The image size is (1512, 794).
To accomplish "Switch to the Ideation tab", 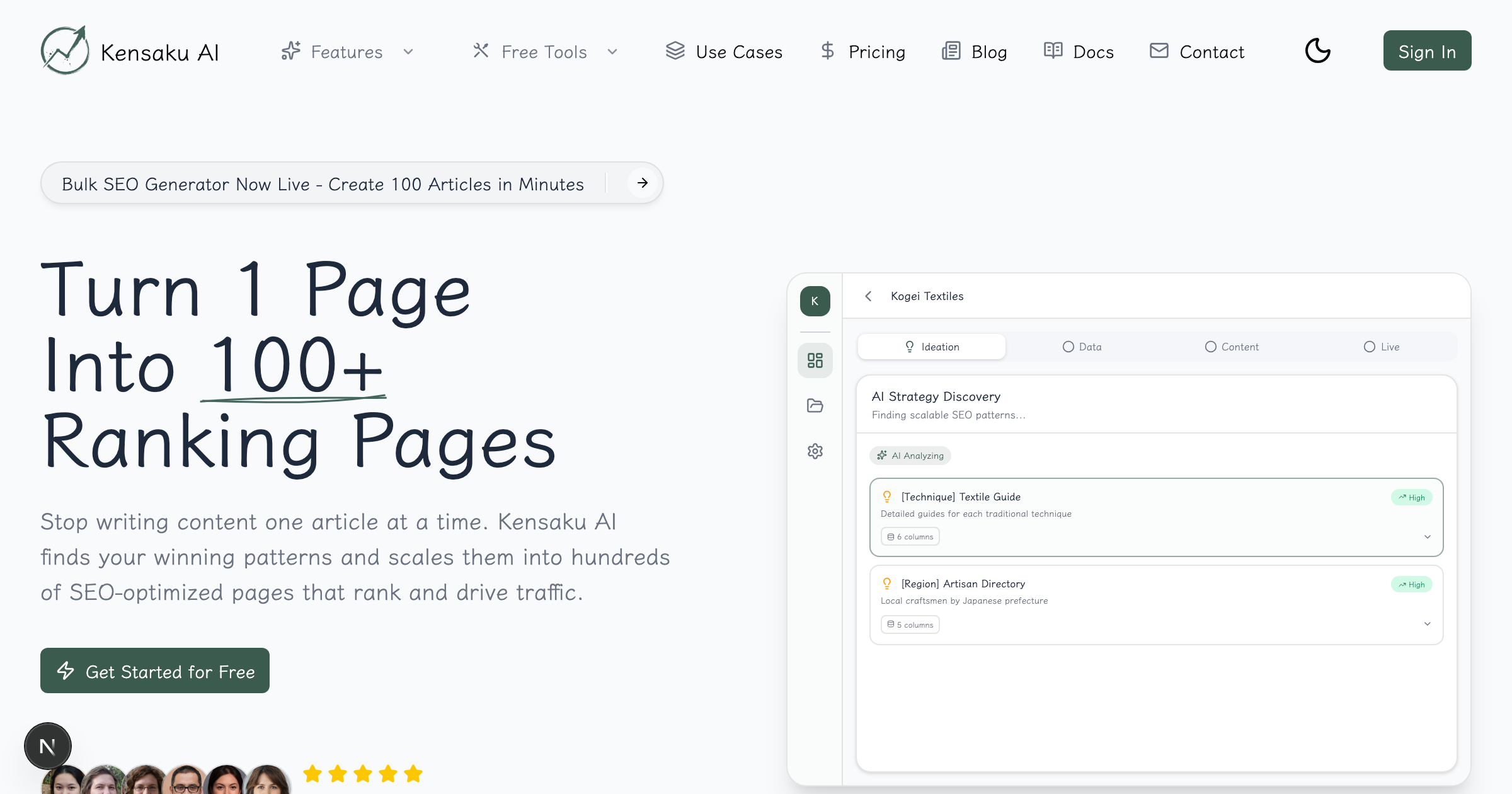I will pyautogui.click(x=932, y=347).
